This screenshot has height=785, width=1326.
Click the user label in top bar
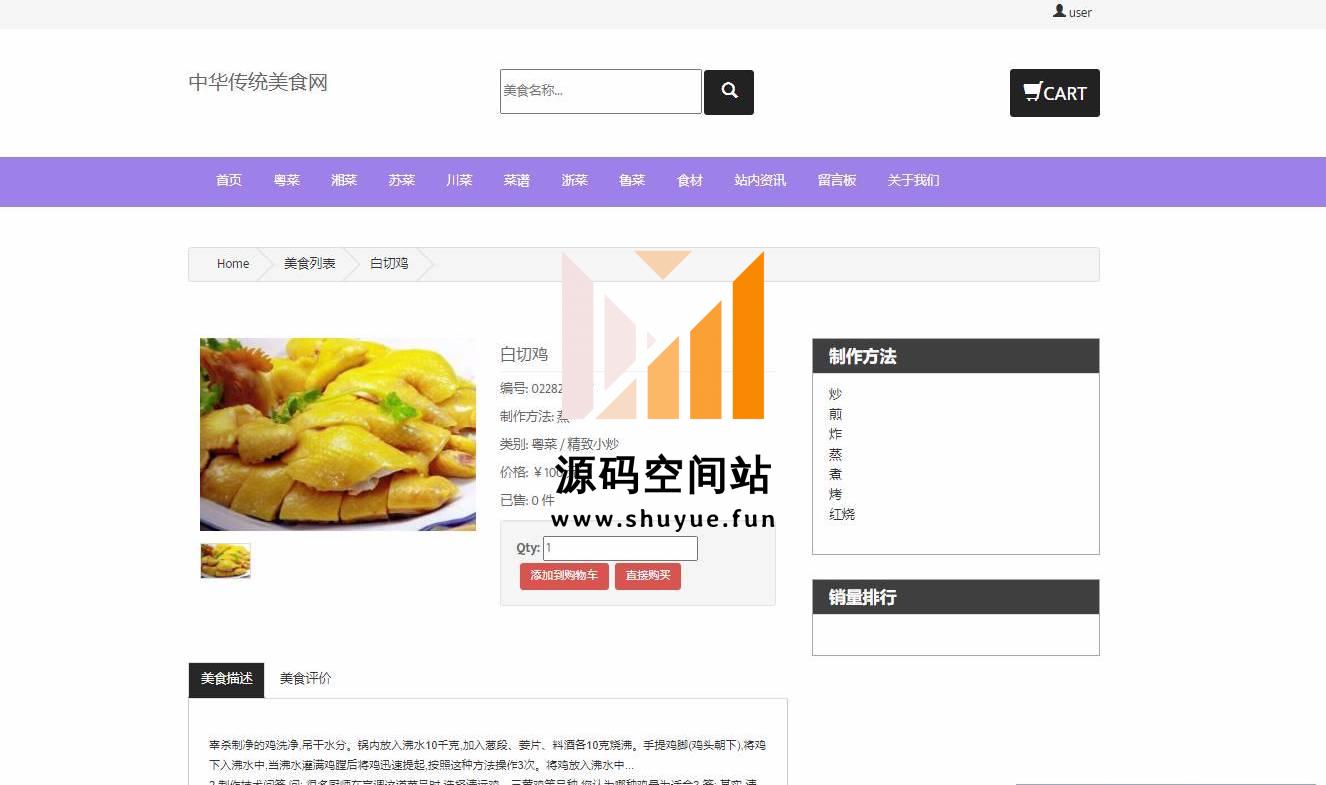coord(1080,13)
